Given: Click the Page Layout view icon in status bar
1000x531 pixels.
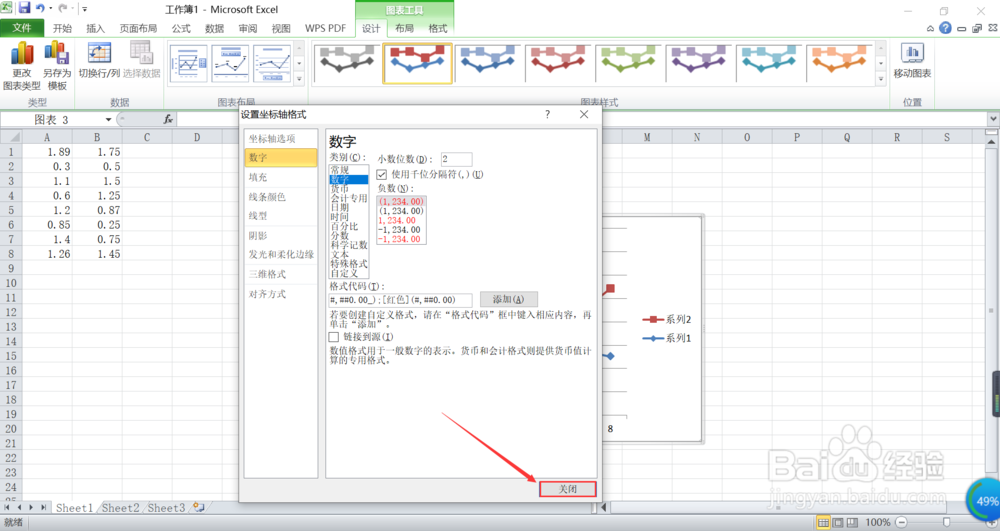Looking at the screenshot, I should pyautogui.click(x=837, y=523).
